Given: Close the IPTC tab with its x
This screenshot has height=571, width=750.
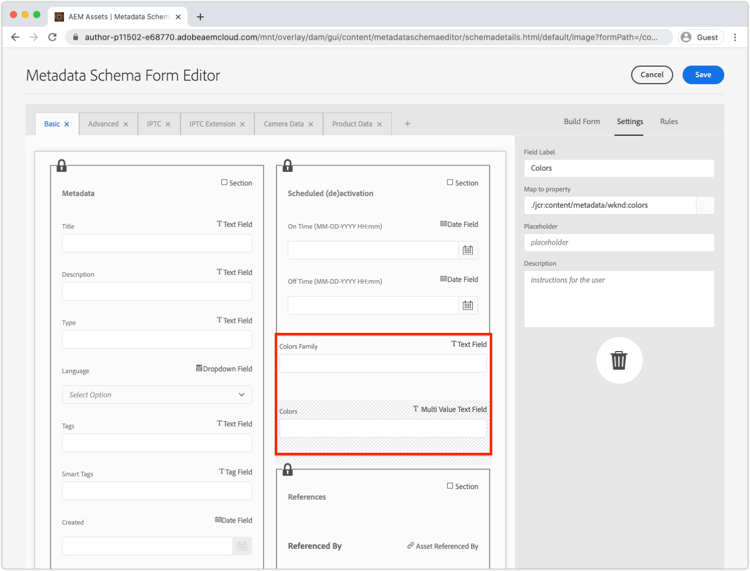Looking at the screenshot, I should [168, 124].
